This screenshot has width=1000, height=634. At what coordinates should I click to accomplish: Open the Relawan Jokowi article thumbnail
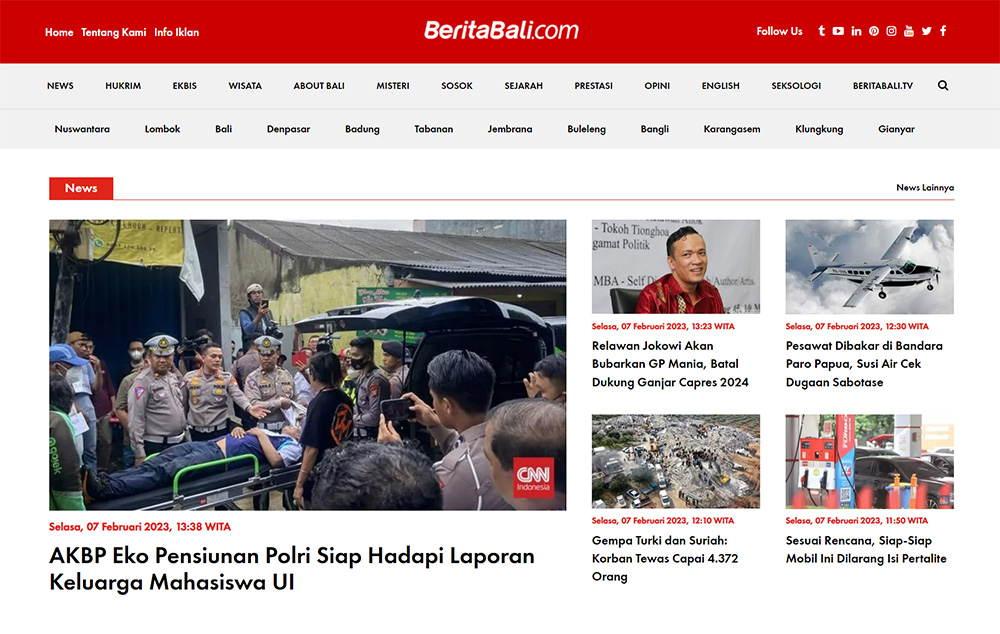point(676,267)
